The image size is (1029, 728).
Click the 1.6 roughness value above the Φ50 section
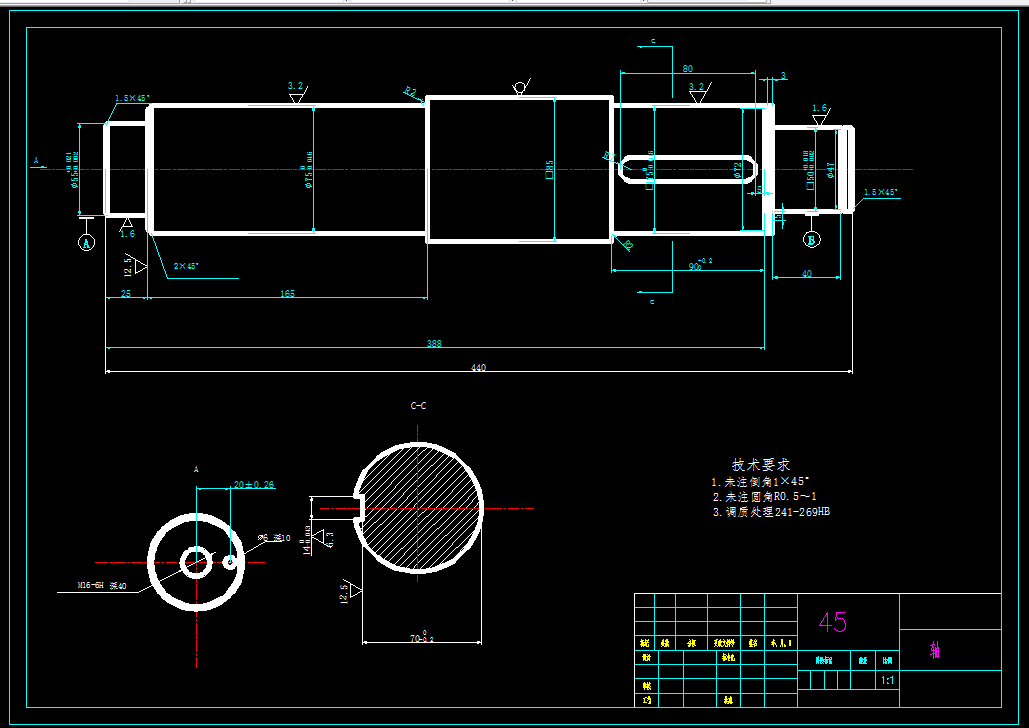pyautogui.click(x=819, y=108)
